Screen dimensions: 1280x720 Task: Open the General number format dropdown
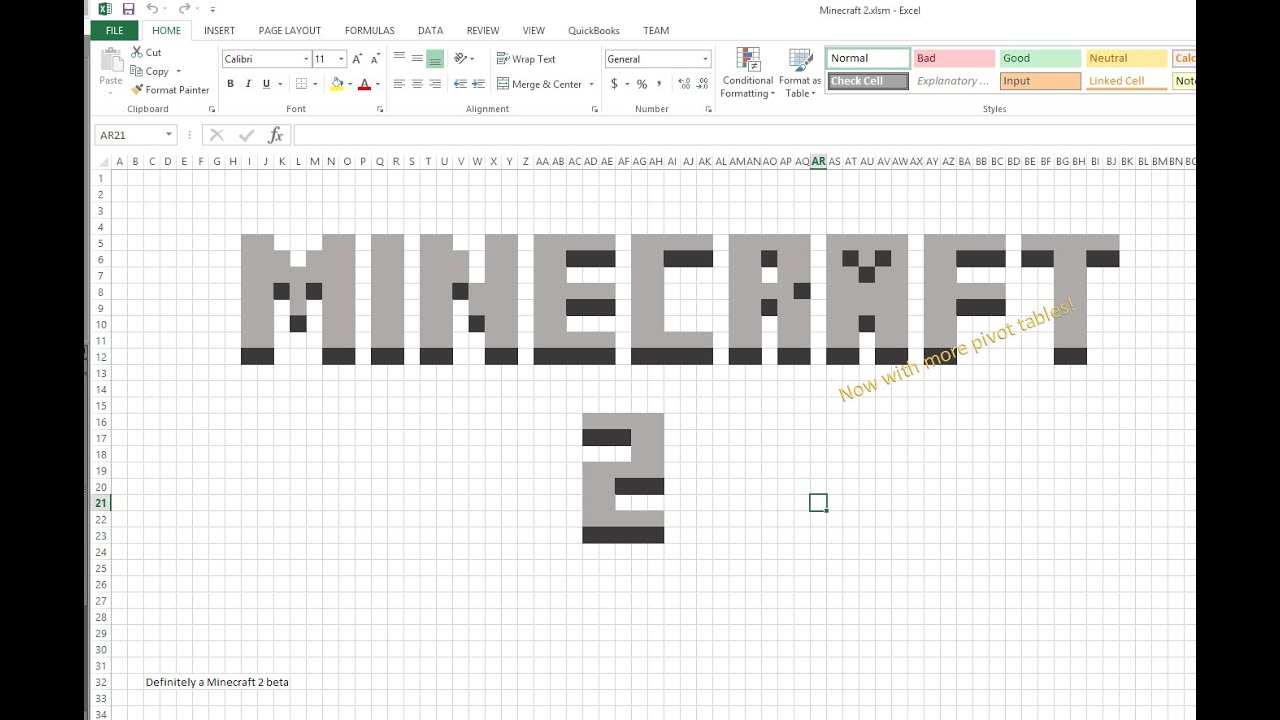tap(705, 59)
